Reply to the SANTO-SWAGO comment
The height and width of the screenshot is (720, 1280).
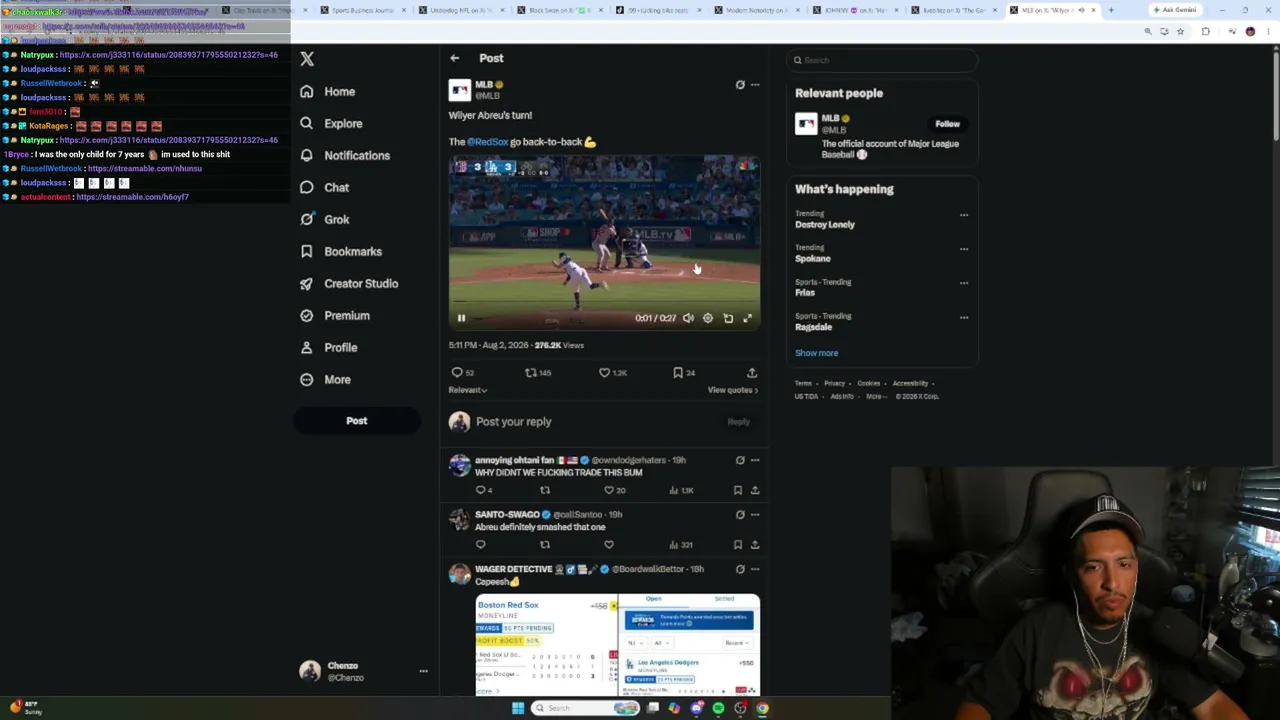(481, 545)
